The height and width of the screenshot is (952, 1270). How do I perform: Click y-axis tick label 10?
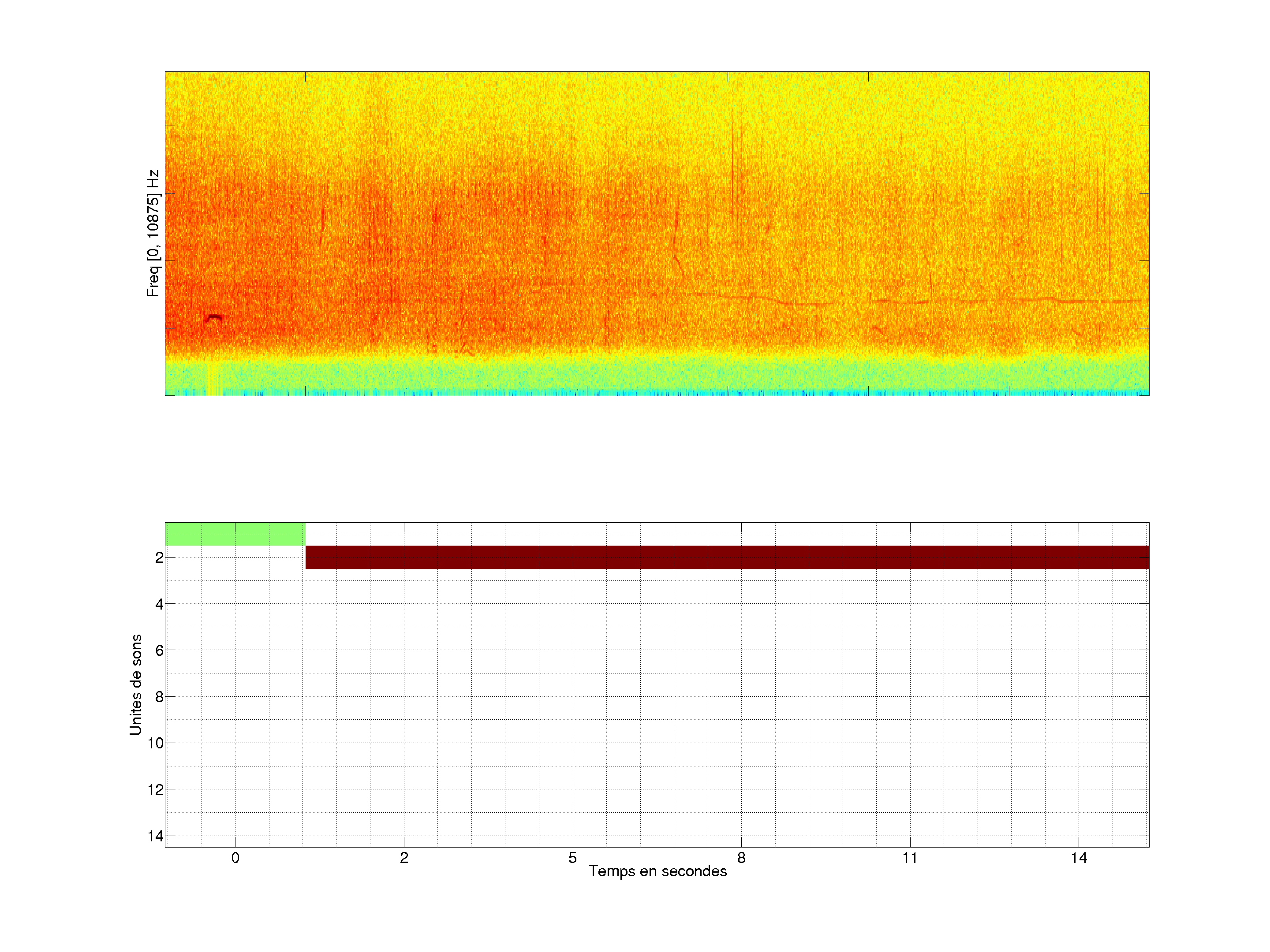156,744
